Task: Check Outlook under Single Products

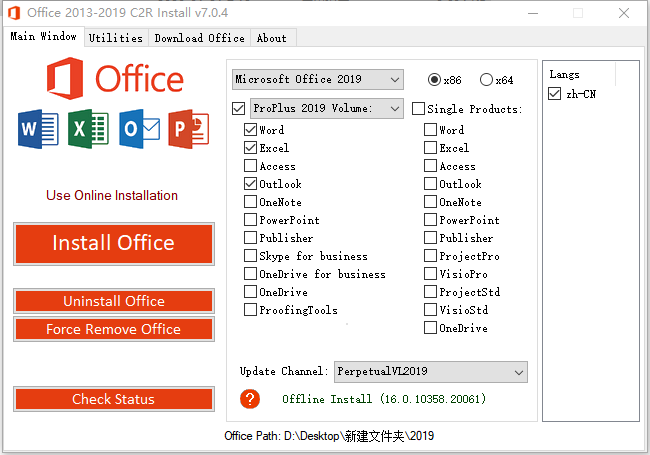Action: pyautogui.click(x=430, y=184)
